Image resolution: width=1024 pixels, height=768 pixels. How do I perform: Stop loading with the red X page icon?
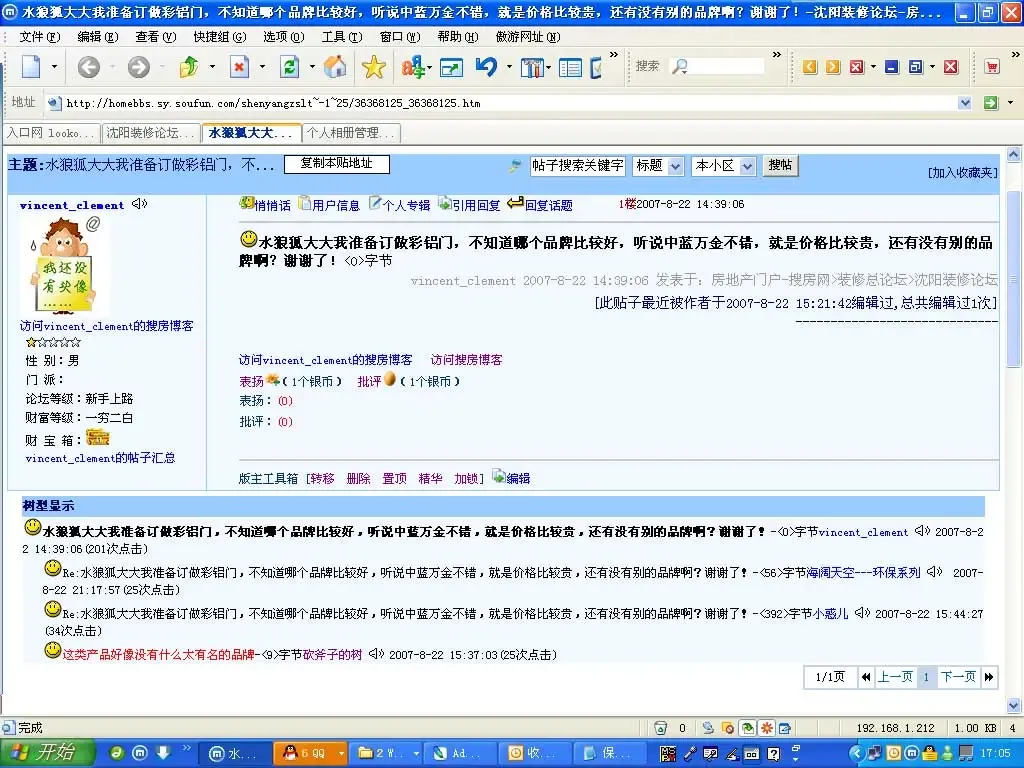pyautogui.click(x=240, y=67)
